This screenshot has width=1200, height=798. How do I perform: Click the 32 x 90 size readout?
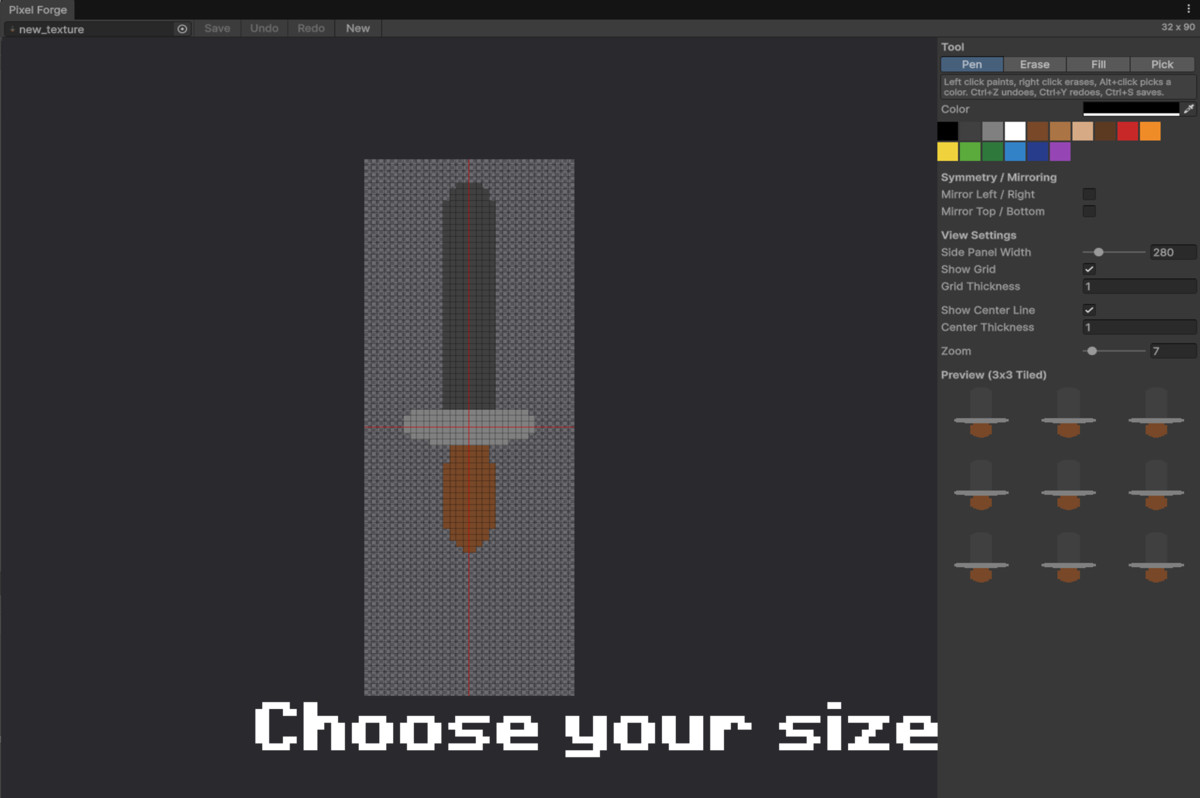(x=1178, y=28)
